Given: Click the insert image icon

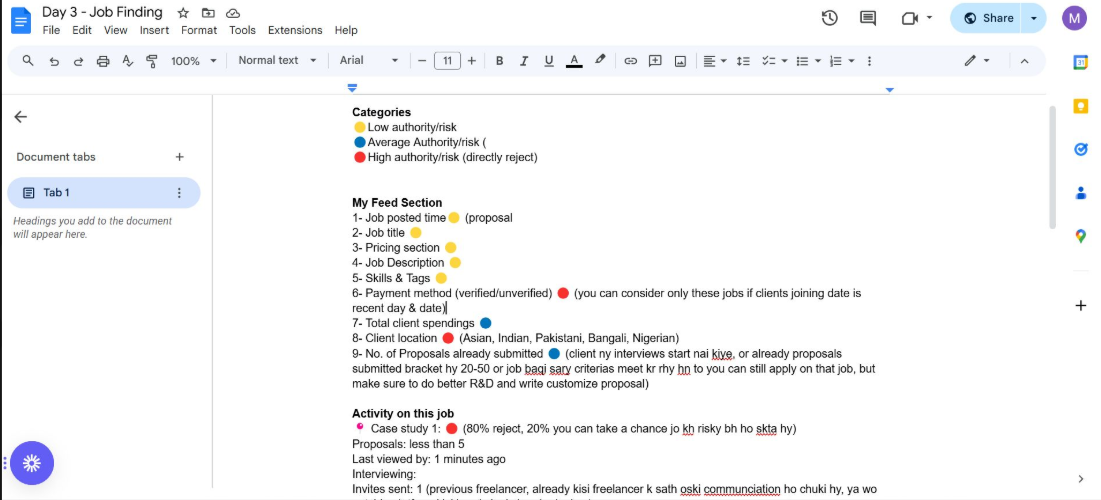Looking at the screenshot, I should 680,61.
